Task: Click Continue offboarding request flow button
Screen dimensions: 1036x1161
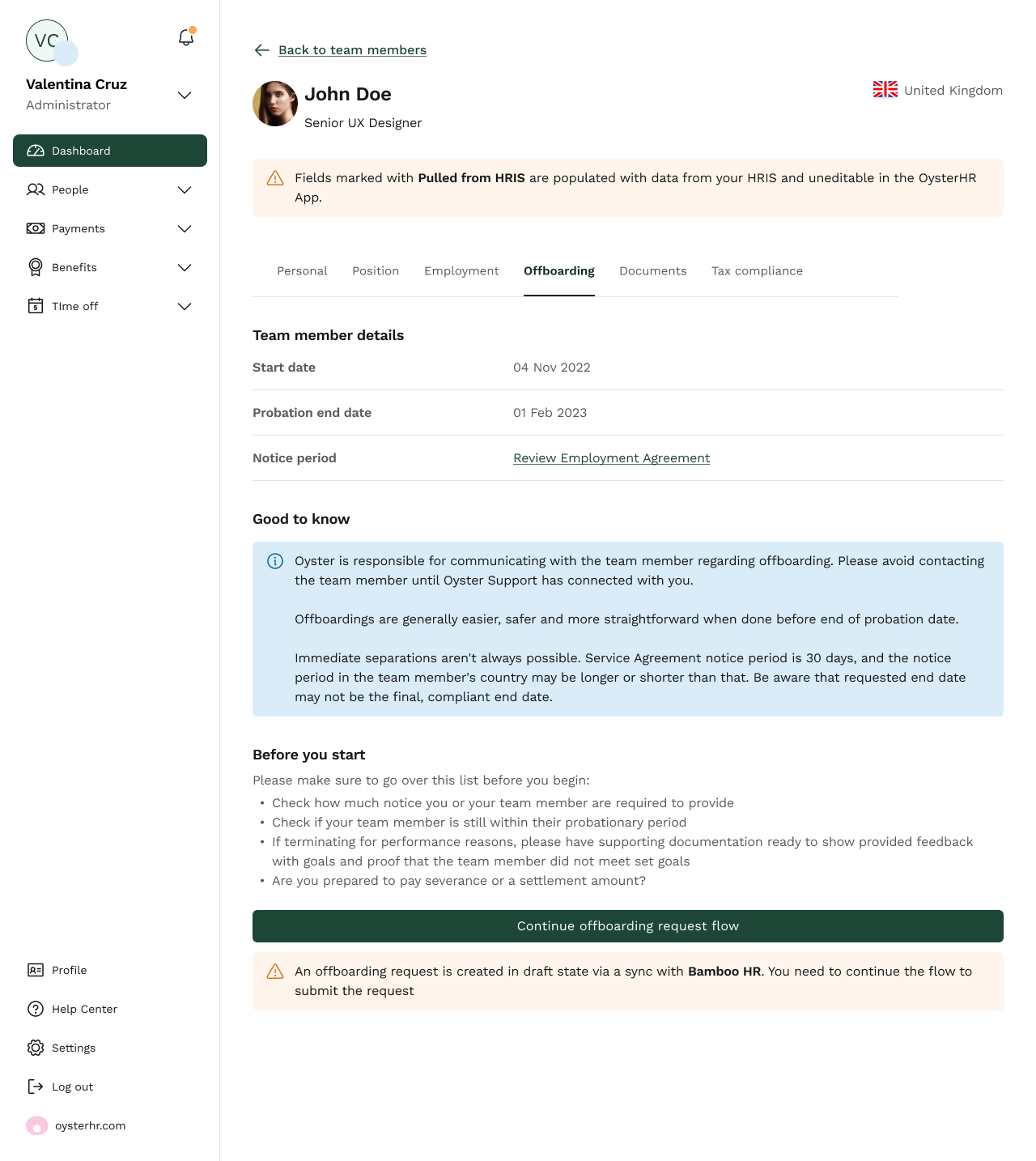Action: (628, 926)
